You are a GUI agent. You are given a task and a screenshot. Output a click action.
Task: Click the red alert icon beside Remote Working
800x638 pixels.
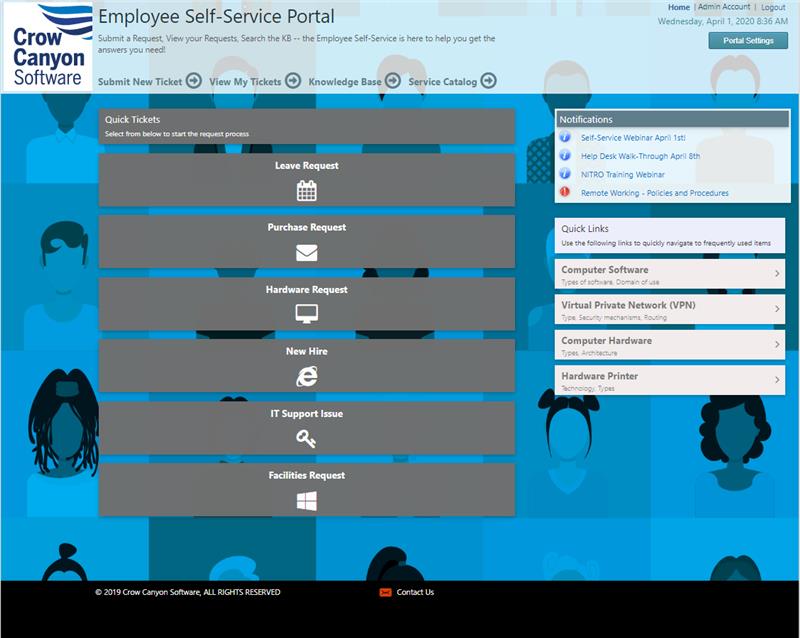coord(565,192)
